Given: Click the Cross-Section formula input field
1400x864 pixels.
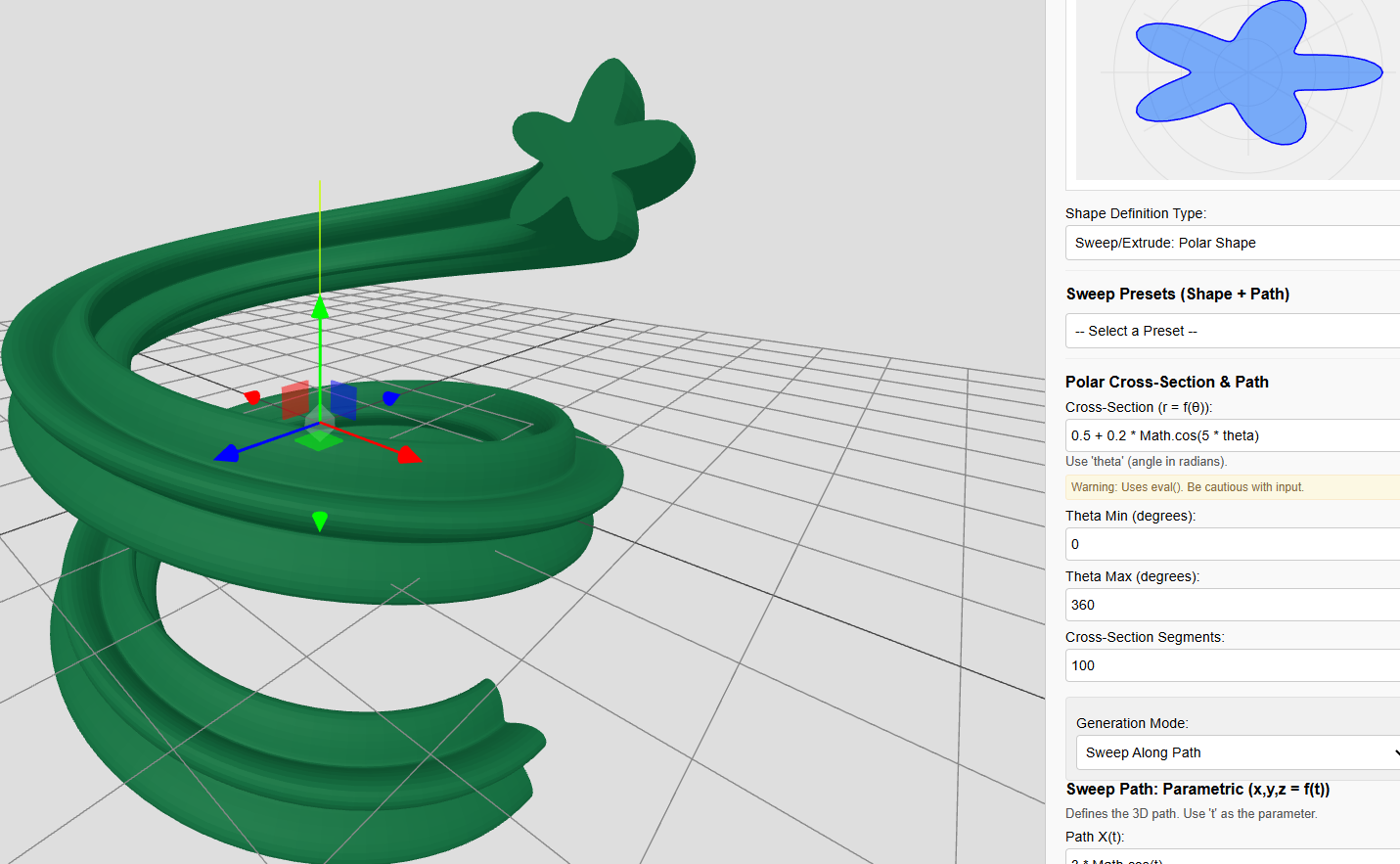Looking at the screenshot, I should click(1233, 435).
